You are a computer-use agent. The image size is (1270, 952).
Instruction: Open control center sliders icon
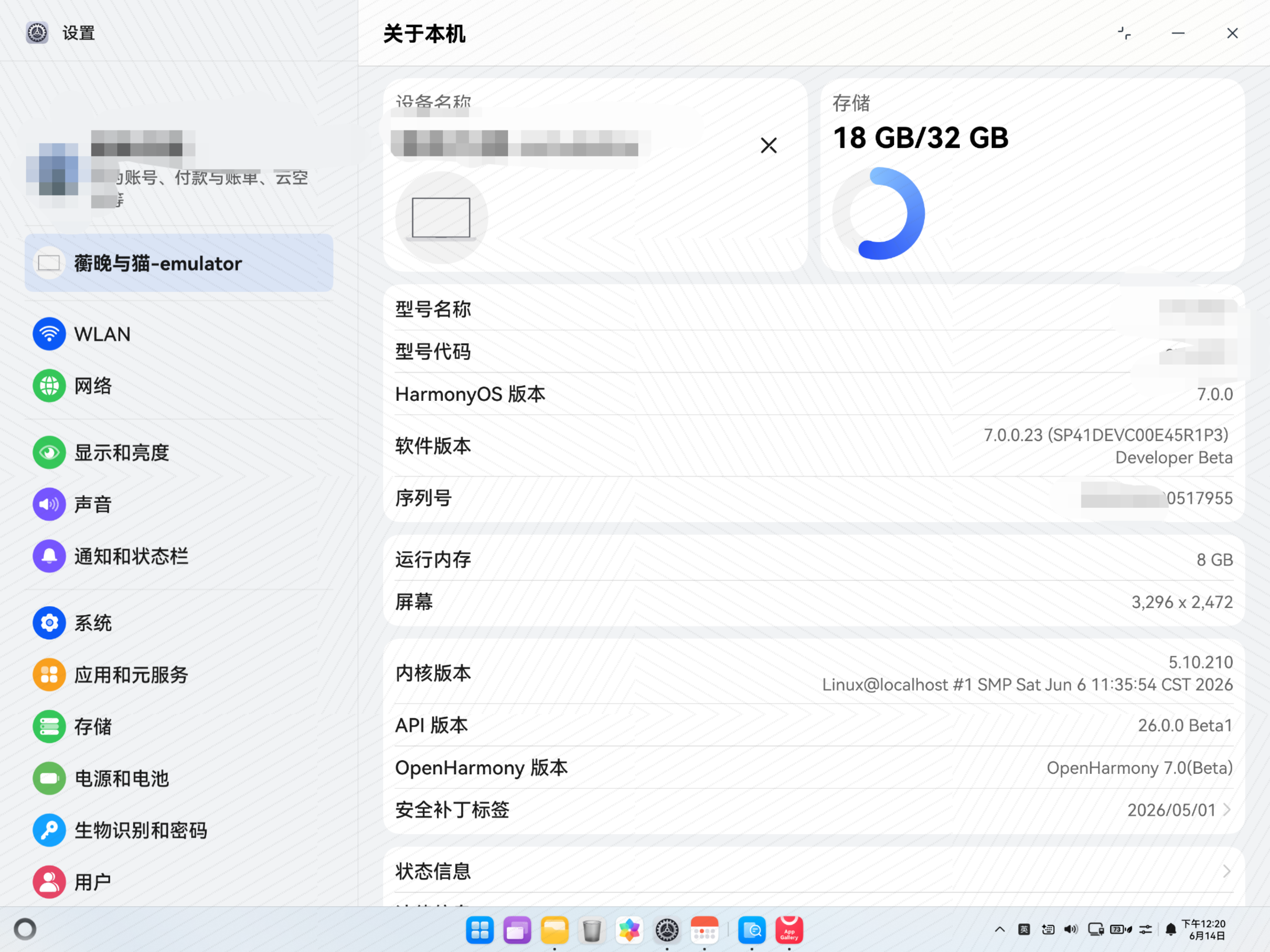[1146, 929]
